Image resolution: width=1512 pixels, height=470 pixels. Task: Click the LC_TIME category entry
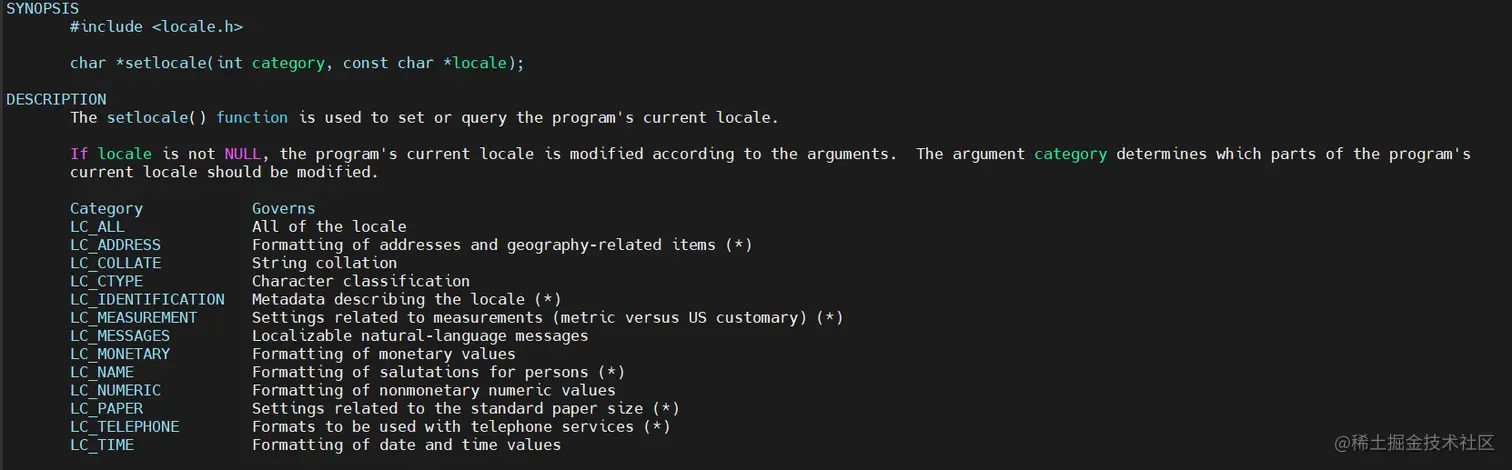(x=101, y=445)
